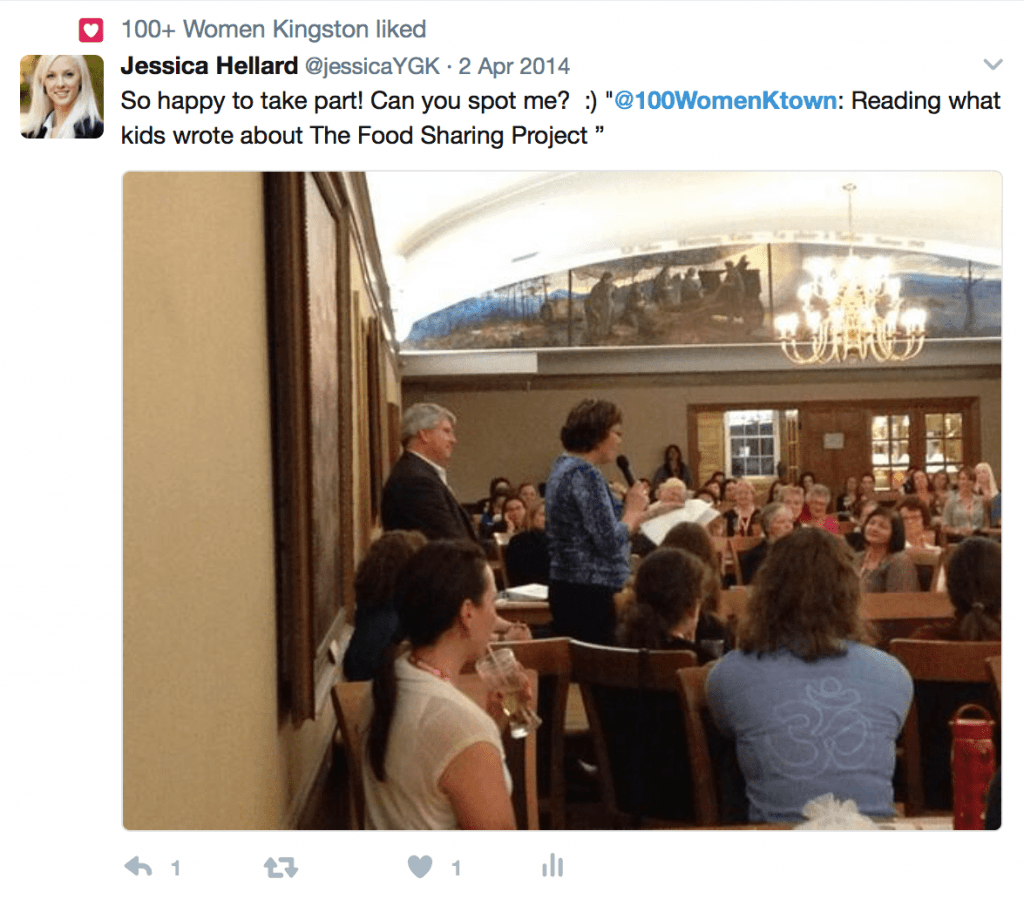Open the Jessica Hellard display name link

(x=209, y=66)
